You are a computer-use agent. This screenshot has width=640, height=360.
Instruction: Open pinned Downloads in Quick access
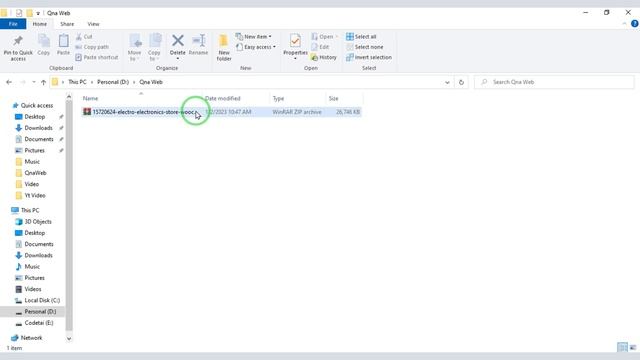click(x=38, y=128)
